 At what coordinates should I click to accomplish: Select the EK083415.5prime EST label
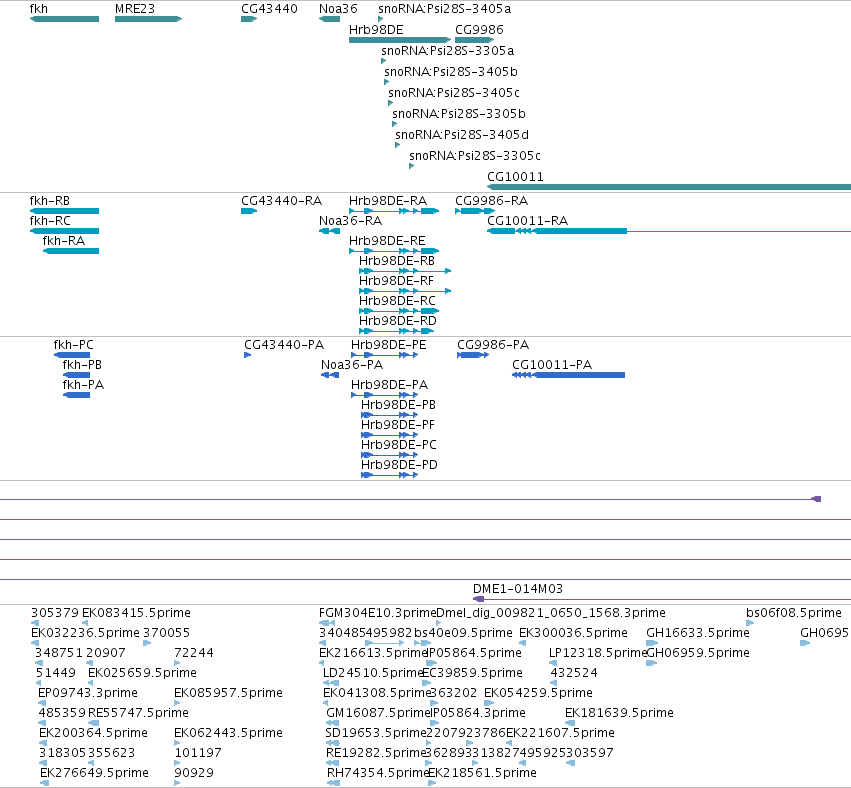pos(136,613)
